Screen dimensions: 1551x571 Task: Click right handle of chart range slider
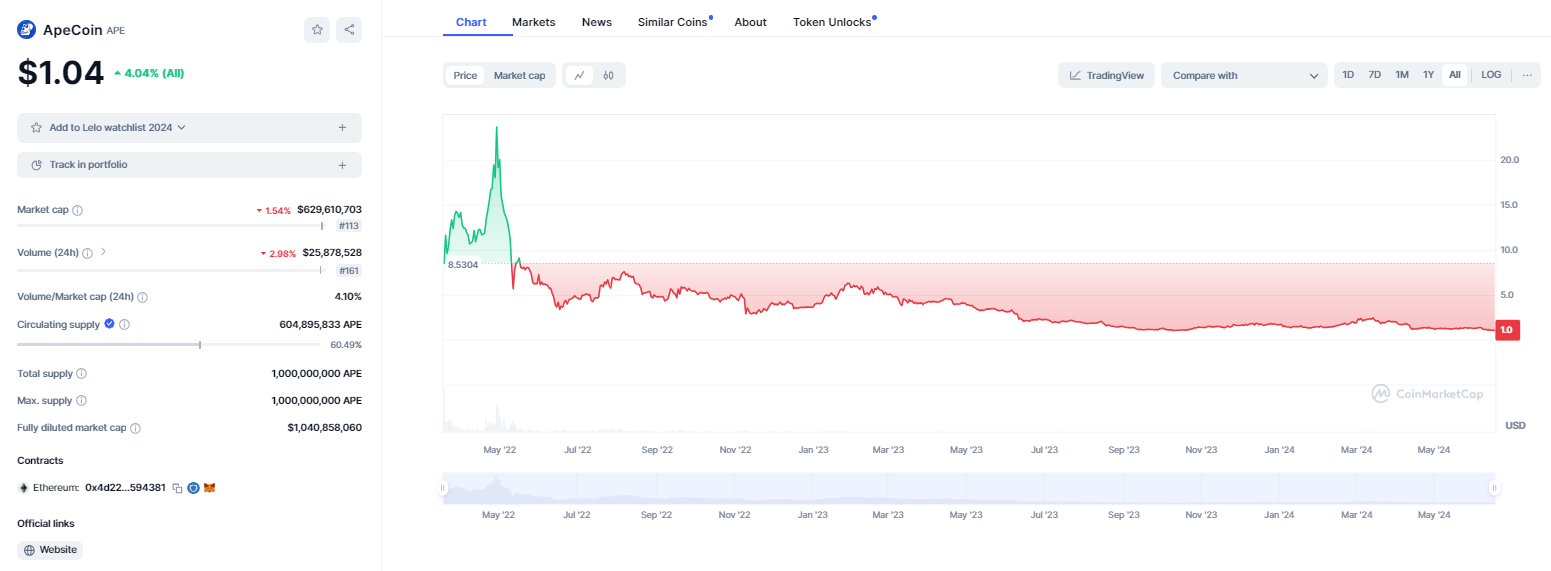pos(1494,488)
